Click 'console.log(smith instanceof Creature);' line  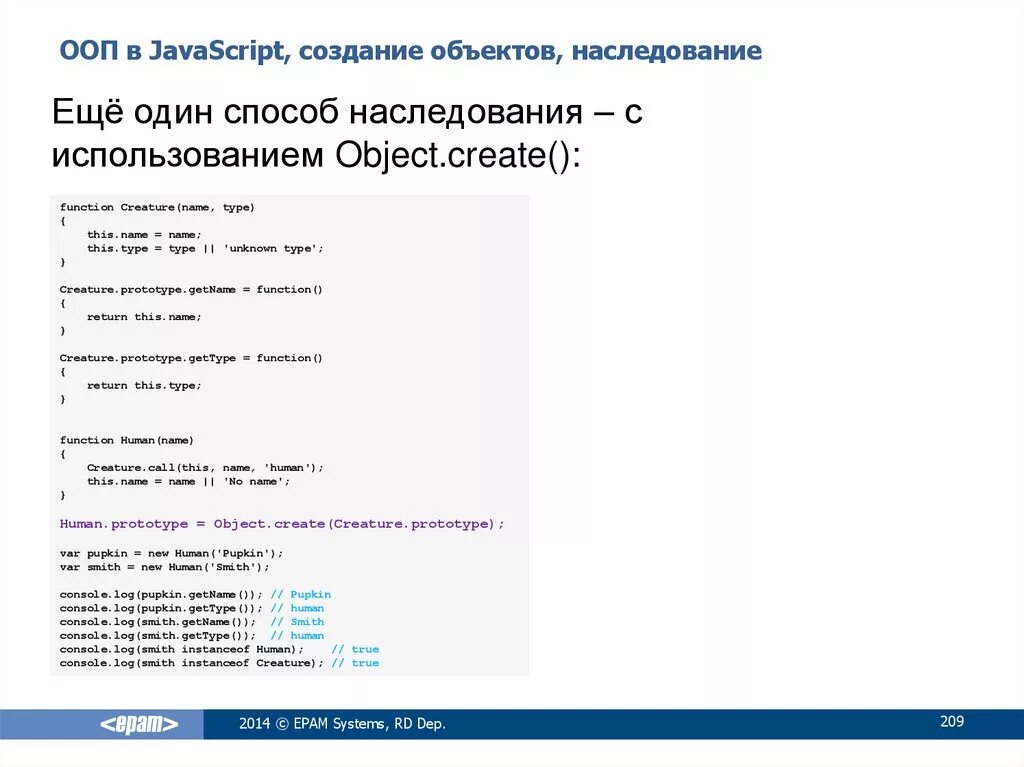click(x=191, y=663)
